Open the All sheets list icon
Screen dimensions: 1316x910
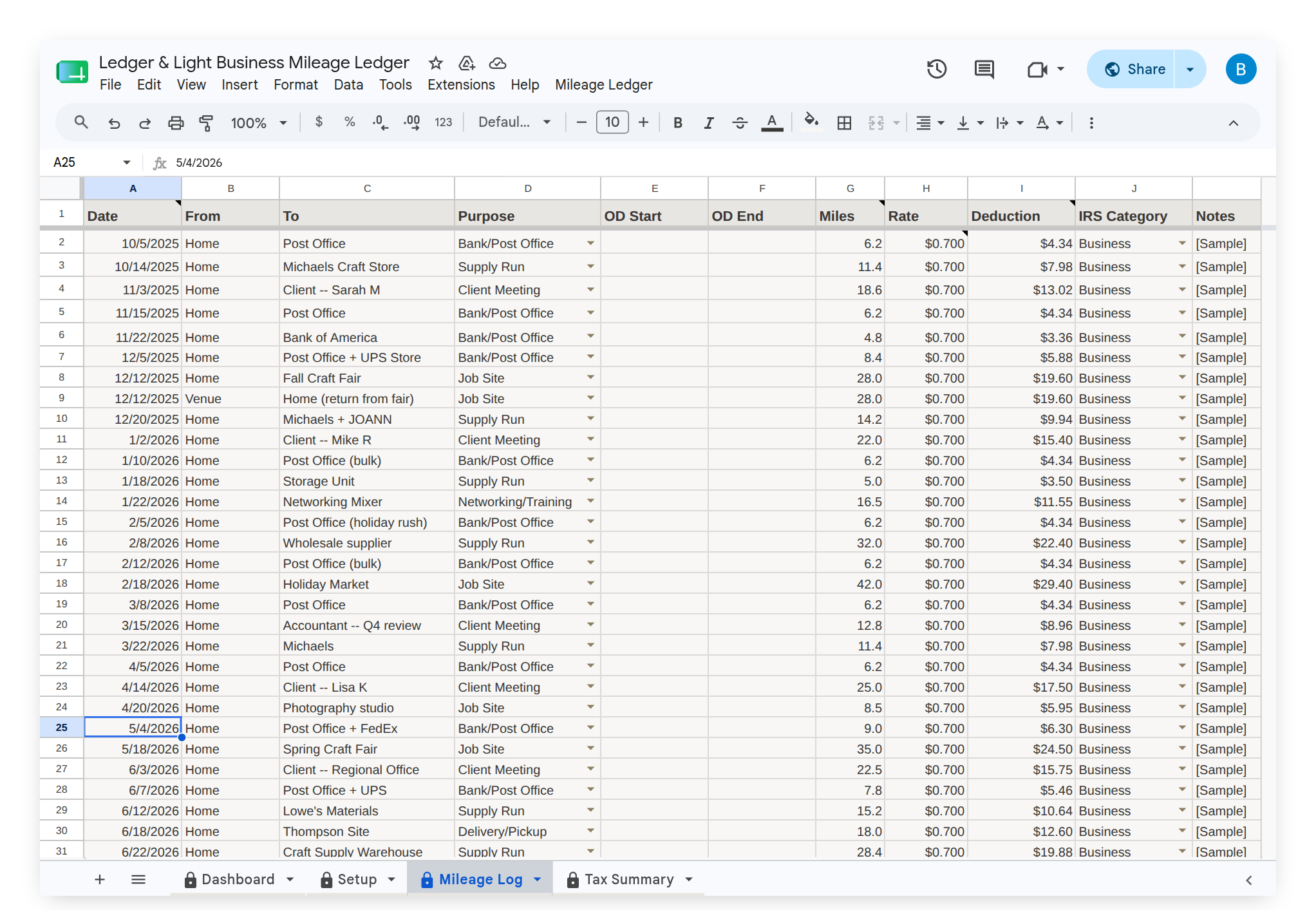[138, 879]
